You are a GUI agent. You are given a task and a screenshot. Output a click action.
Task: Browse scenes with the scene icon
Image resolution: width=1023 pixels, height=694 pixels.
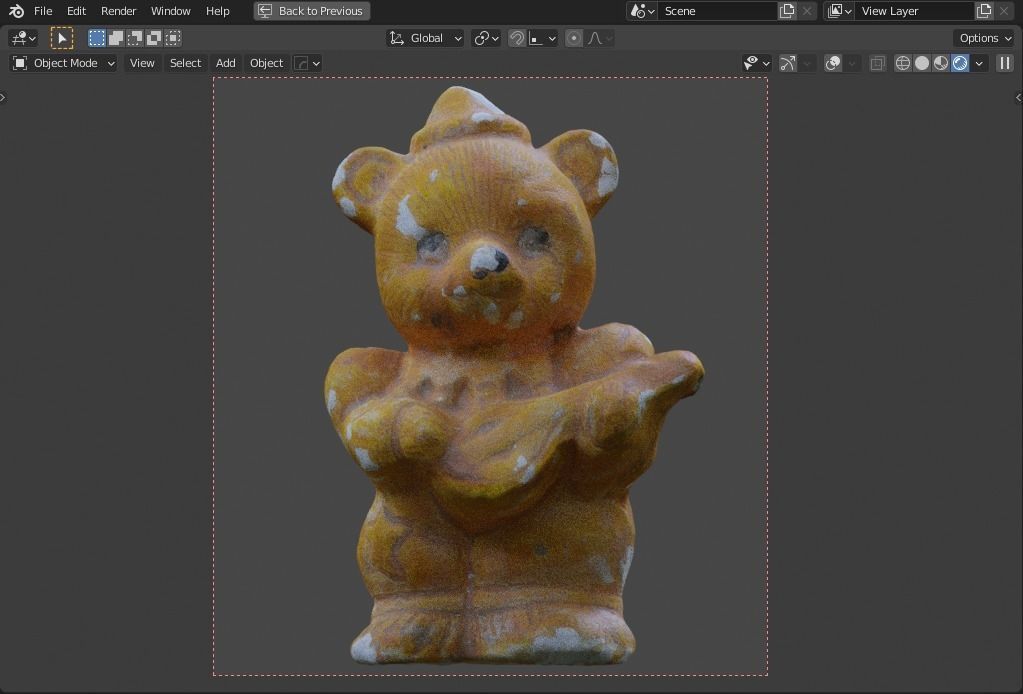[x=642, y=11]
